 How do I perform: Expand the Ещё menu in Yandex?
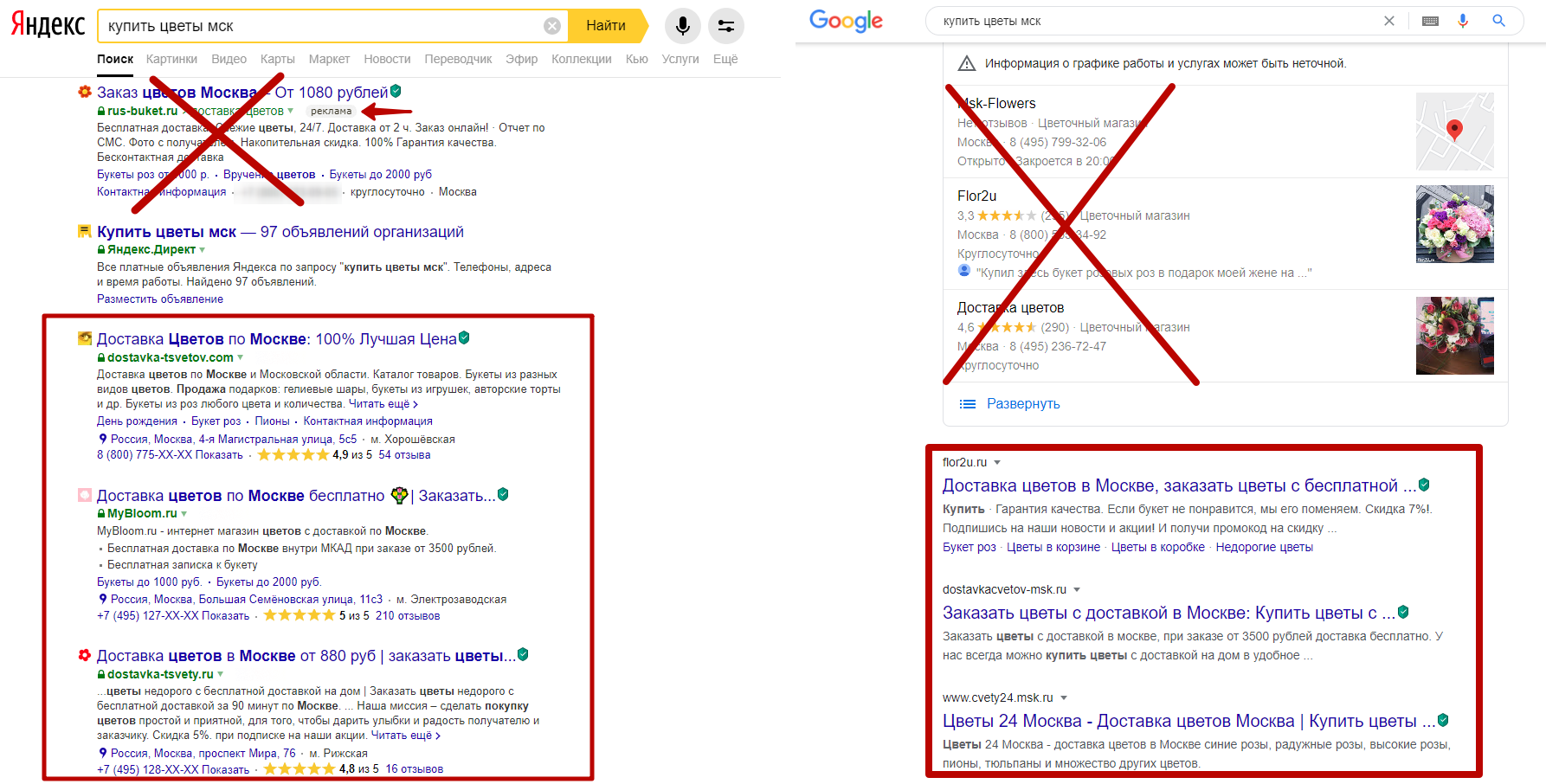725,59
